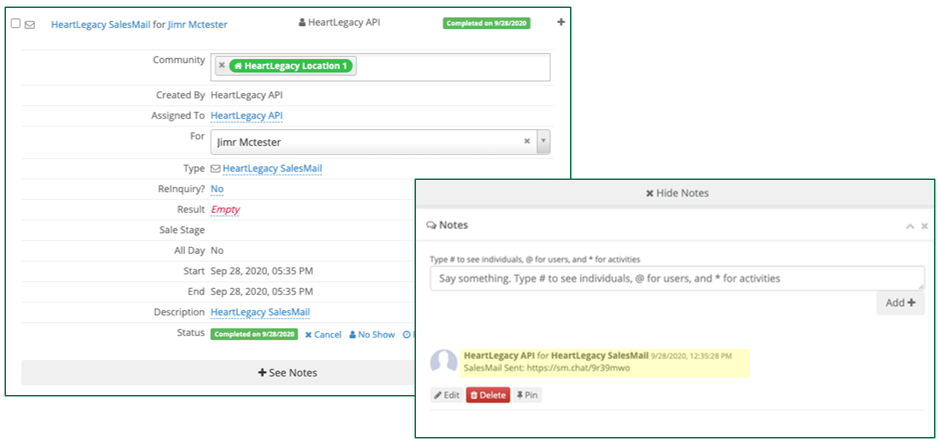
Task: Tick the checkbox beside HeartLegacy SalesMail activity
Action: tap(15, 24)
